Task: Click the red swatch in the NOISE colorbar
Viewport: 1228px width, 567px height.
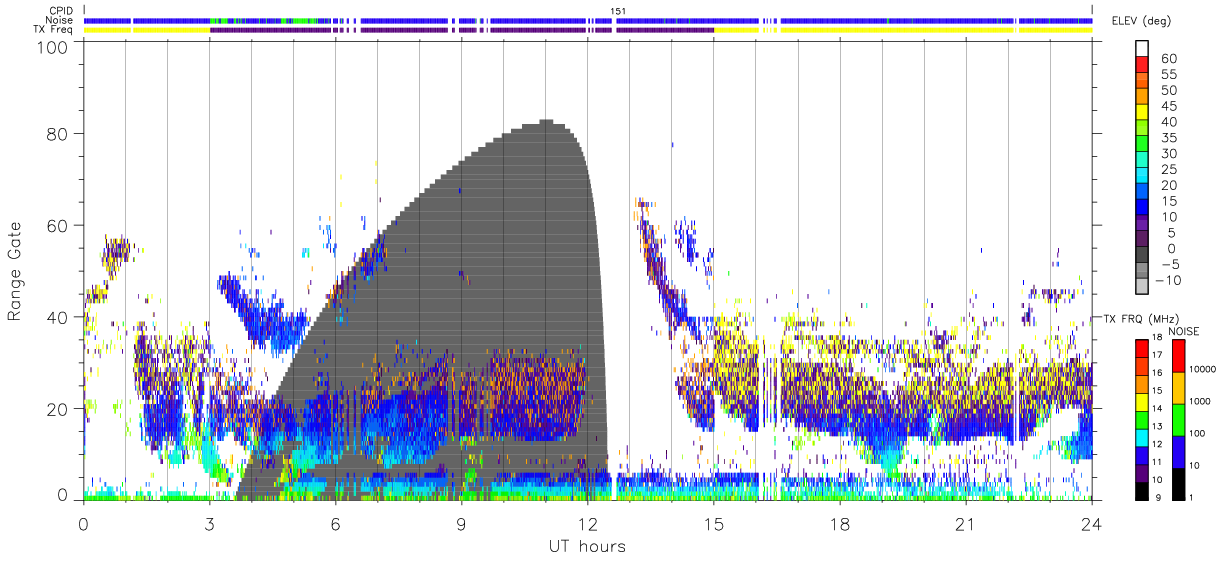Action: click(x=1178, y=355)
